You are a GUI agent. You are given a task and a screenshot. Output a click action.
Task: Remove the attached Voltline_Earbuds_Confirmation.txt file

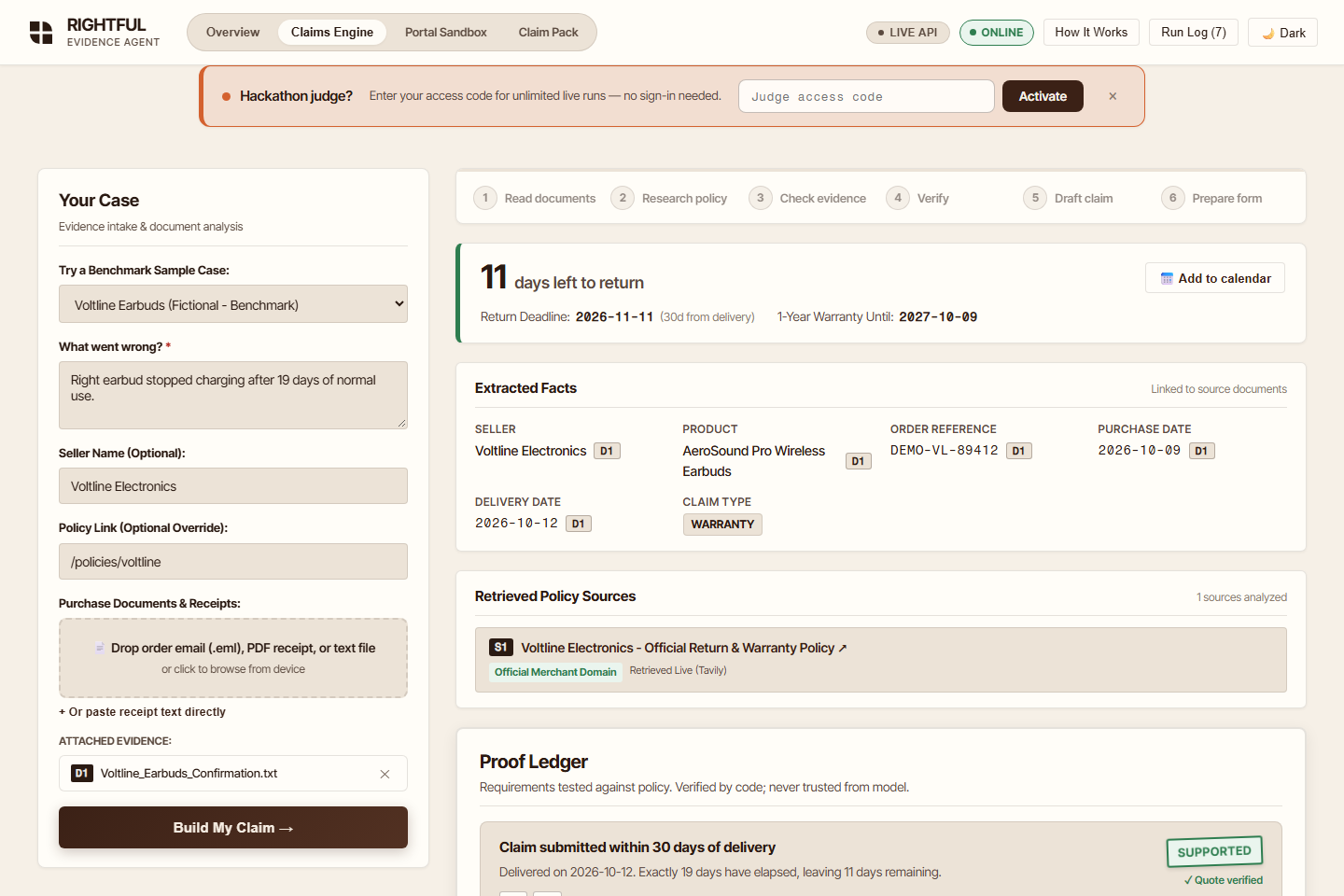(x=385, y=774)
